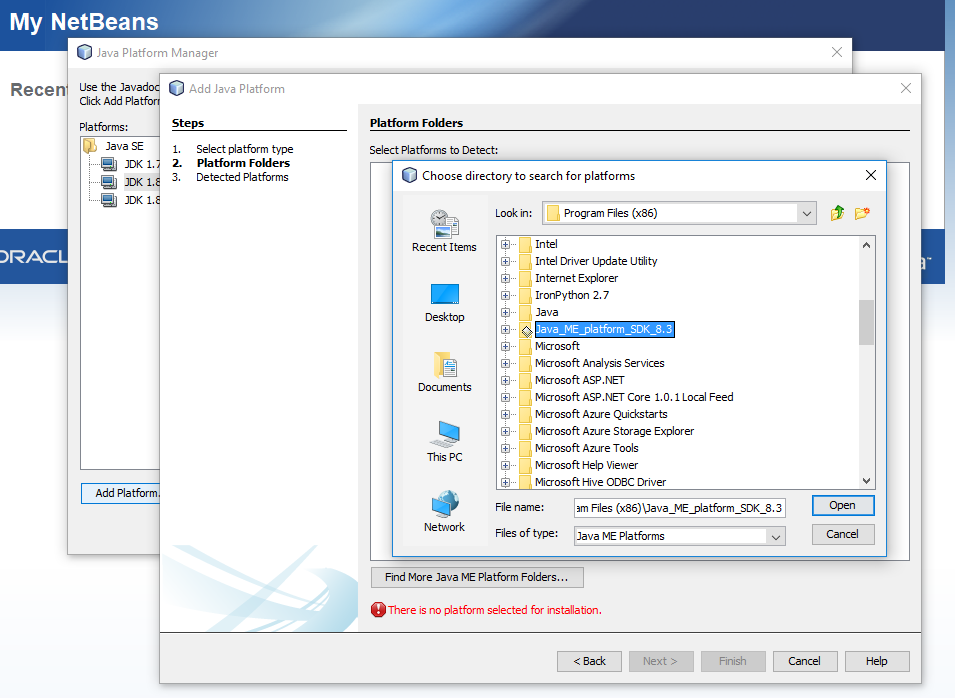Click Open in the directory chooser
955x698 pixels.
click(843, 506)
